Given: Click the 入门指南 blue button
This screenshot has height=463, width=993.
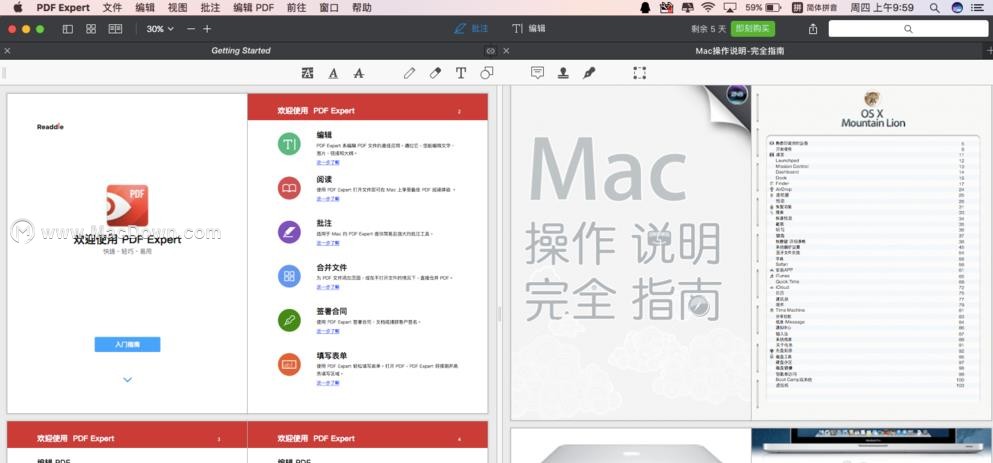Looking at the screenshot, I should pyautogui.click(x=127, y=345).
